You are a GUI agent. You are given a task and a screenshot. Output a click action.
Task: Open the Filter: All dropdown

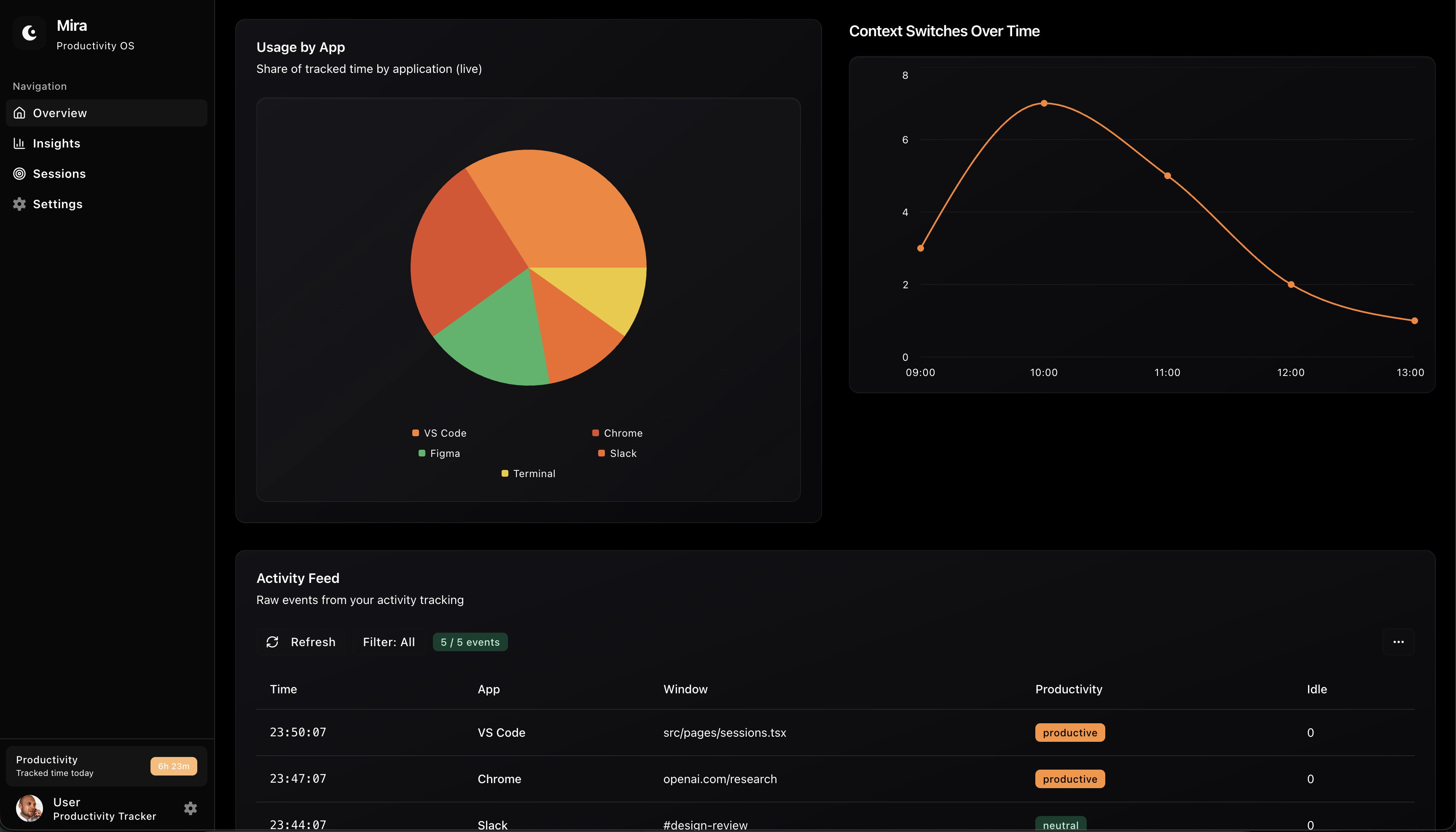pos(389,642)
